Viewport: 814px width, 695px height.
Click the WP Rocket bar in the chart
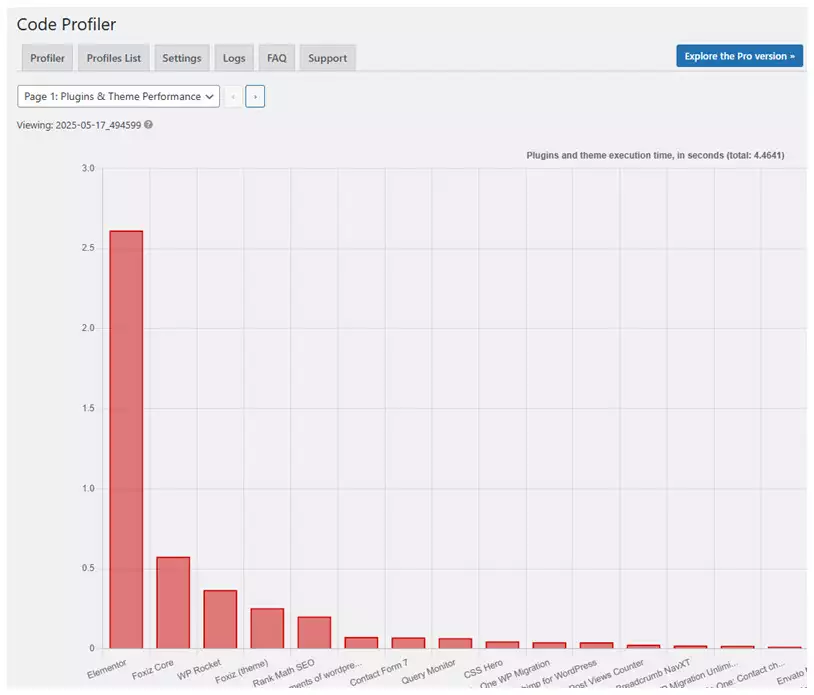(220, 619)
